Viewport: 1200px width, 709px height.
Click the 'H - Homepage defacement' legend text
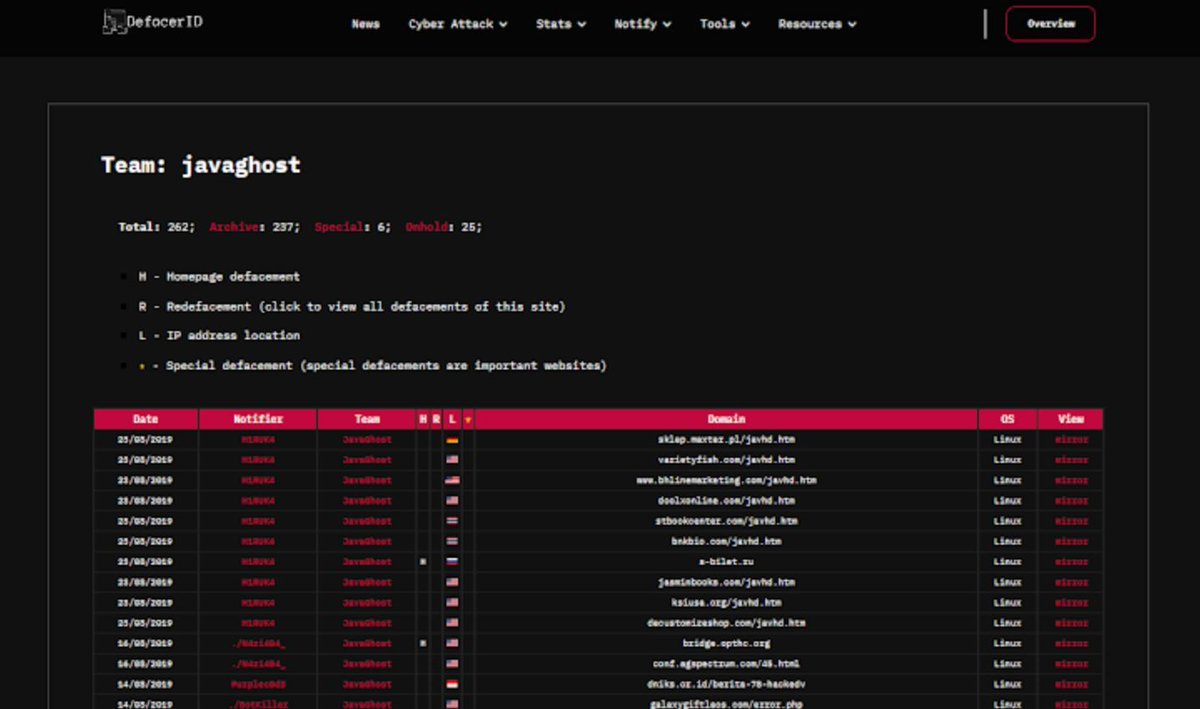click(x=219, y=277)
